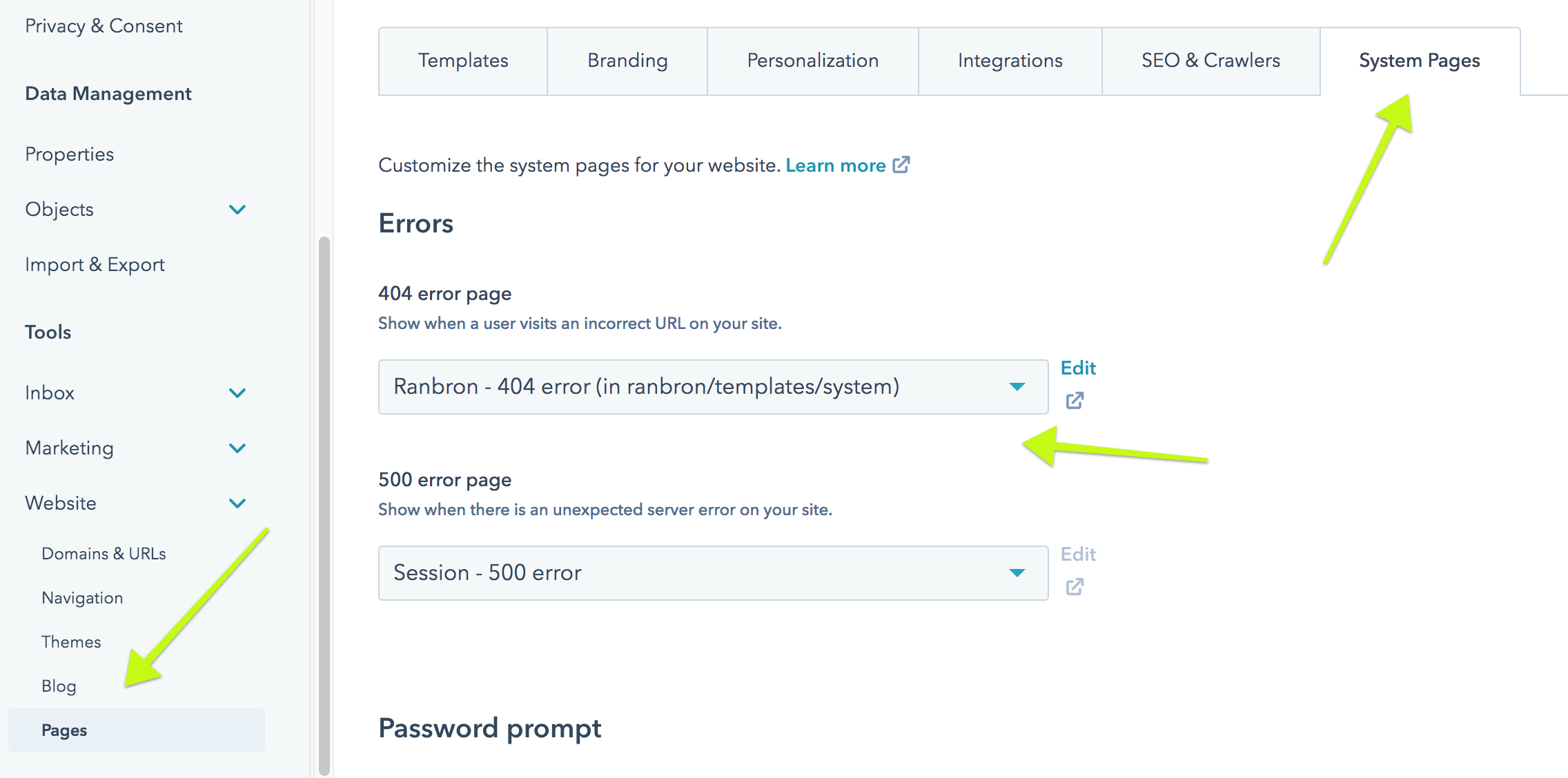Image resolution: width=1568 pixels, height=778 pixels.
Task: Open the Personalization tab
Action: 813,61
